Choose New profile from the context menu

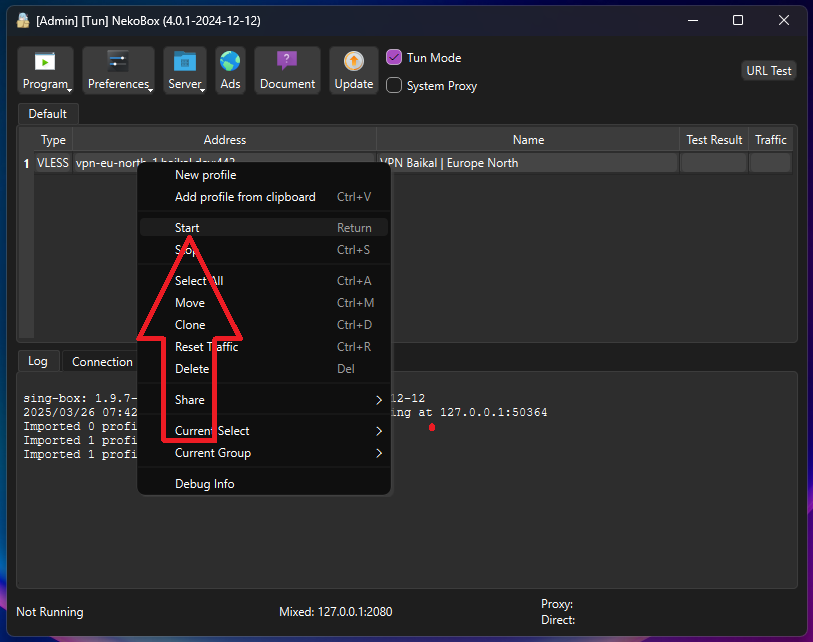pos(264,175)
